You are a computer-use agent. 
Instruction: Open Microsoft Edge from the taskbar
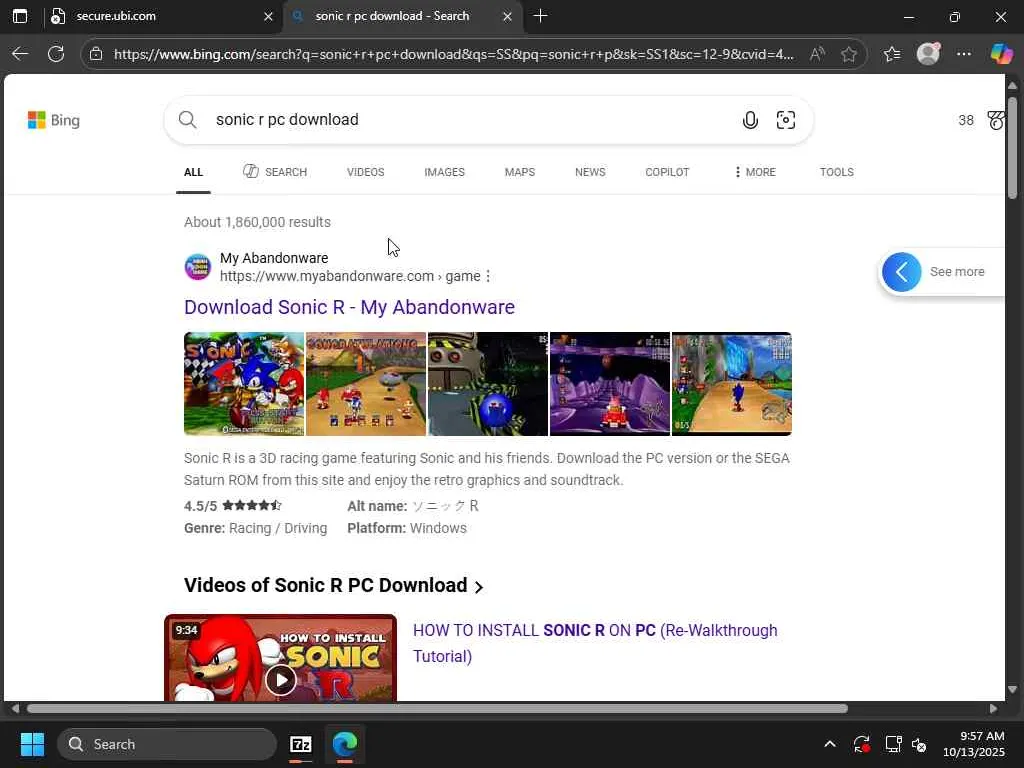click(344, 744)
